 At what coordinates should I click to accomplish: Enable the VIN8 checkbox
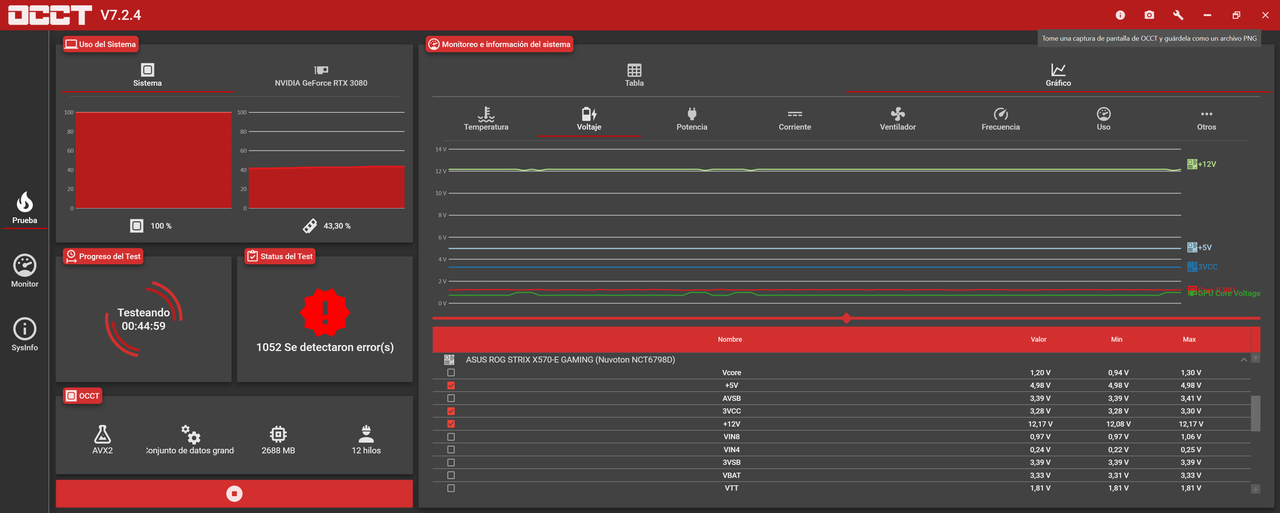click(x=450, y=437)
